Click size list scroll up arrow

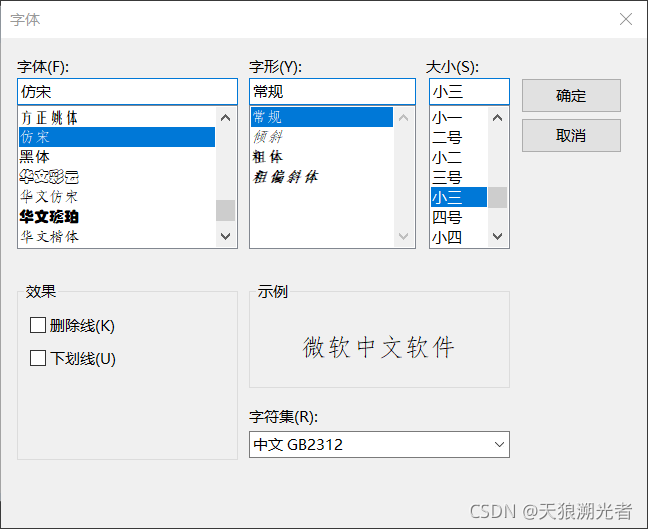pos(498,118)
